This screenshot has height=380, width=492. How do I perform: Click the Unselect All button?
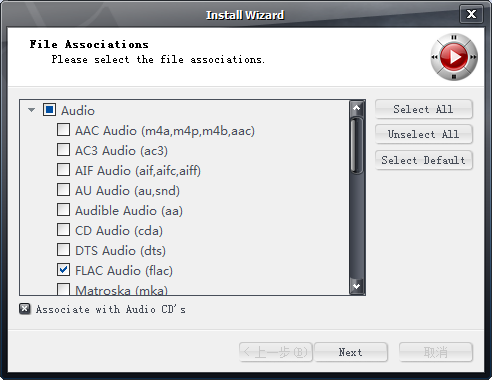[x=423, y=134]
